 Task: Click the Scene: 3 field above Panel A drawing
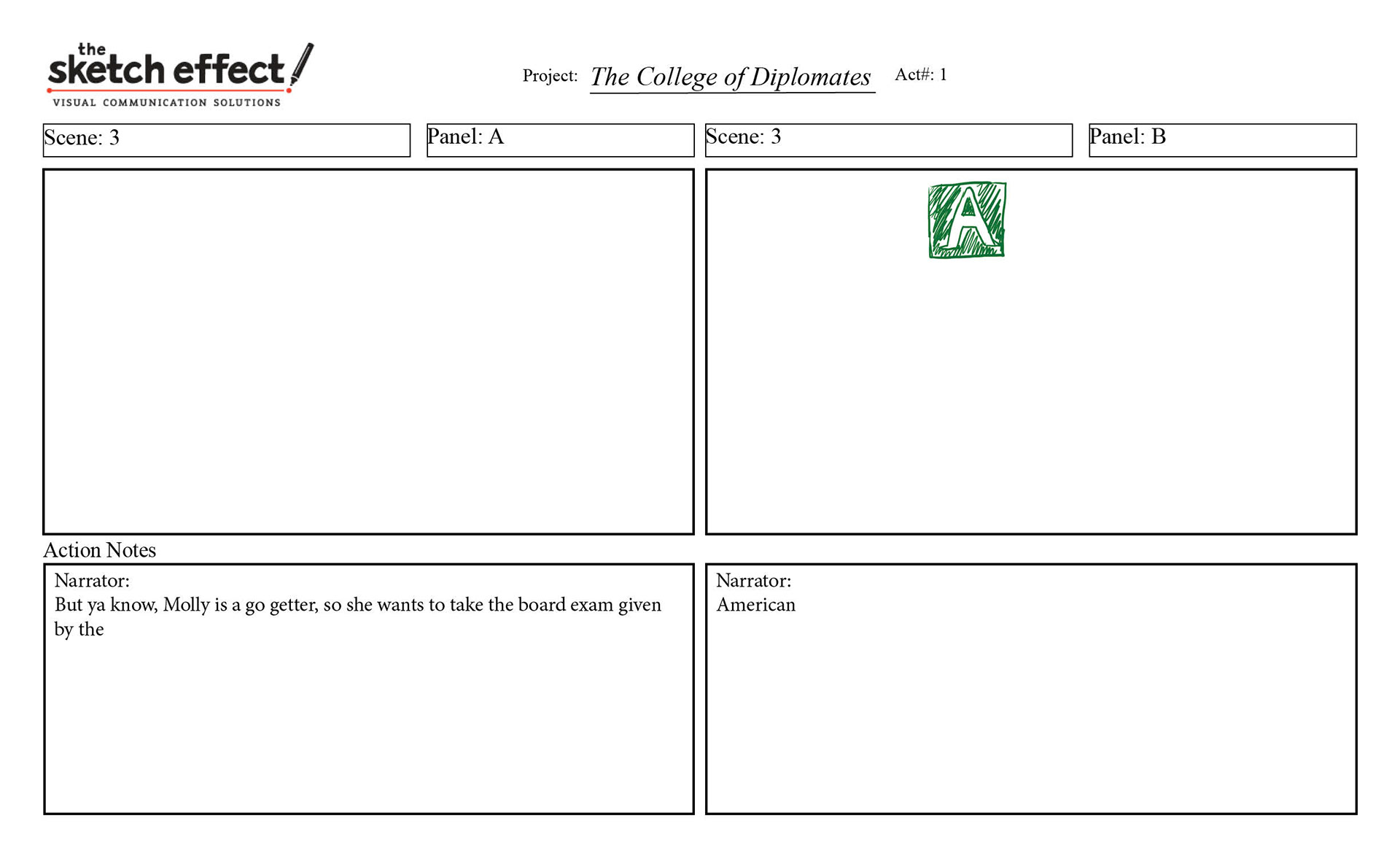click(226, 140)
